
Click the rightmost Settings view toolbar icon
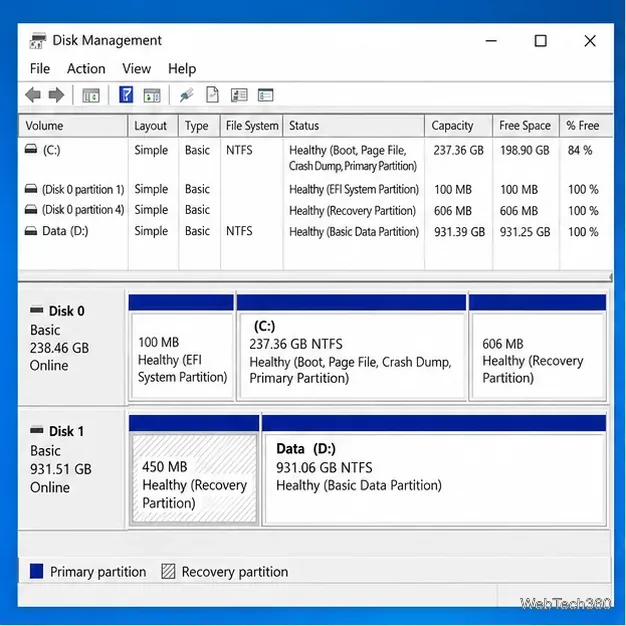(265, 95)
